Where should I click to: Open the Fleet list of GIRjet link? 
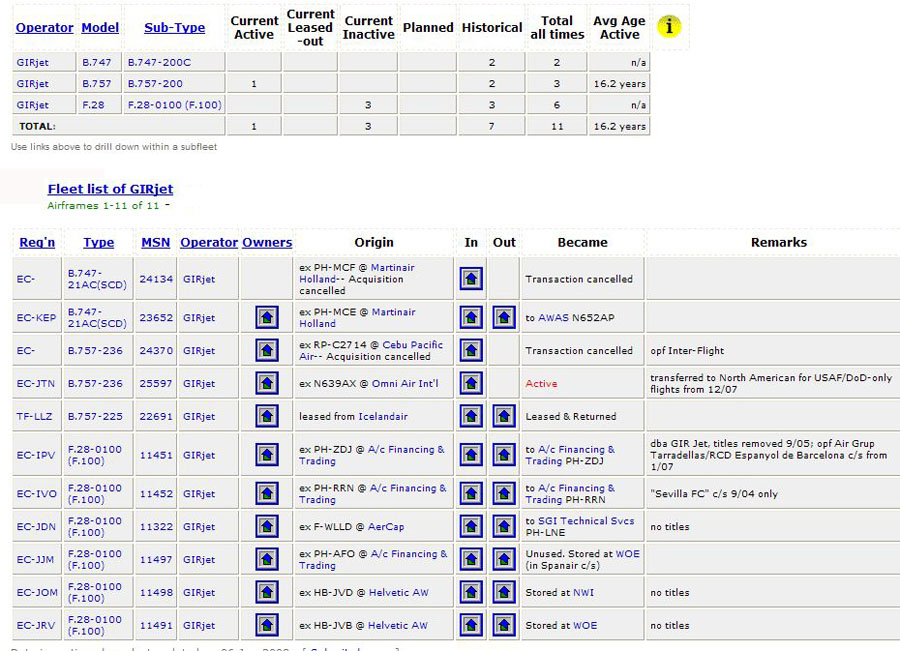point(110,189)
